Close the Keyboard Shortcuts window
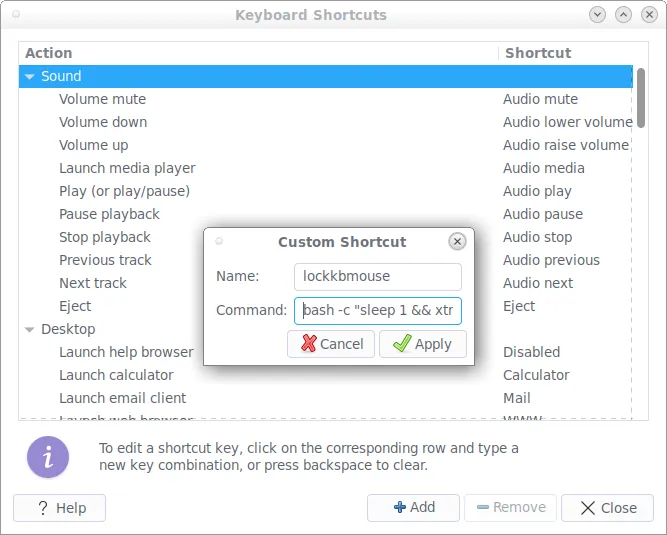 click(648, 15)
